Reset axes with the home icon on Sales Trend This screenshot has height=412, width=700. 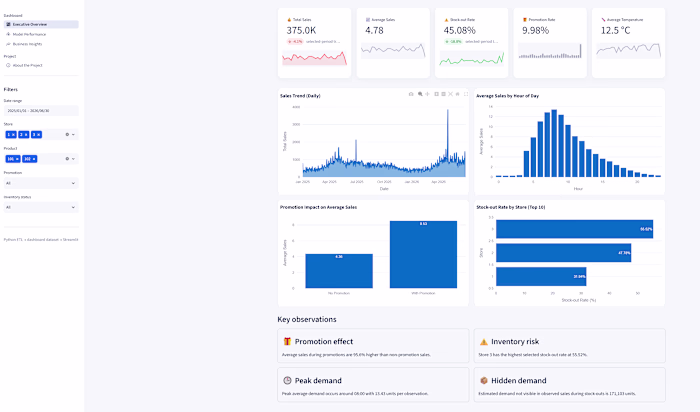tap(457, 94)
